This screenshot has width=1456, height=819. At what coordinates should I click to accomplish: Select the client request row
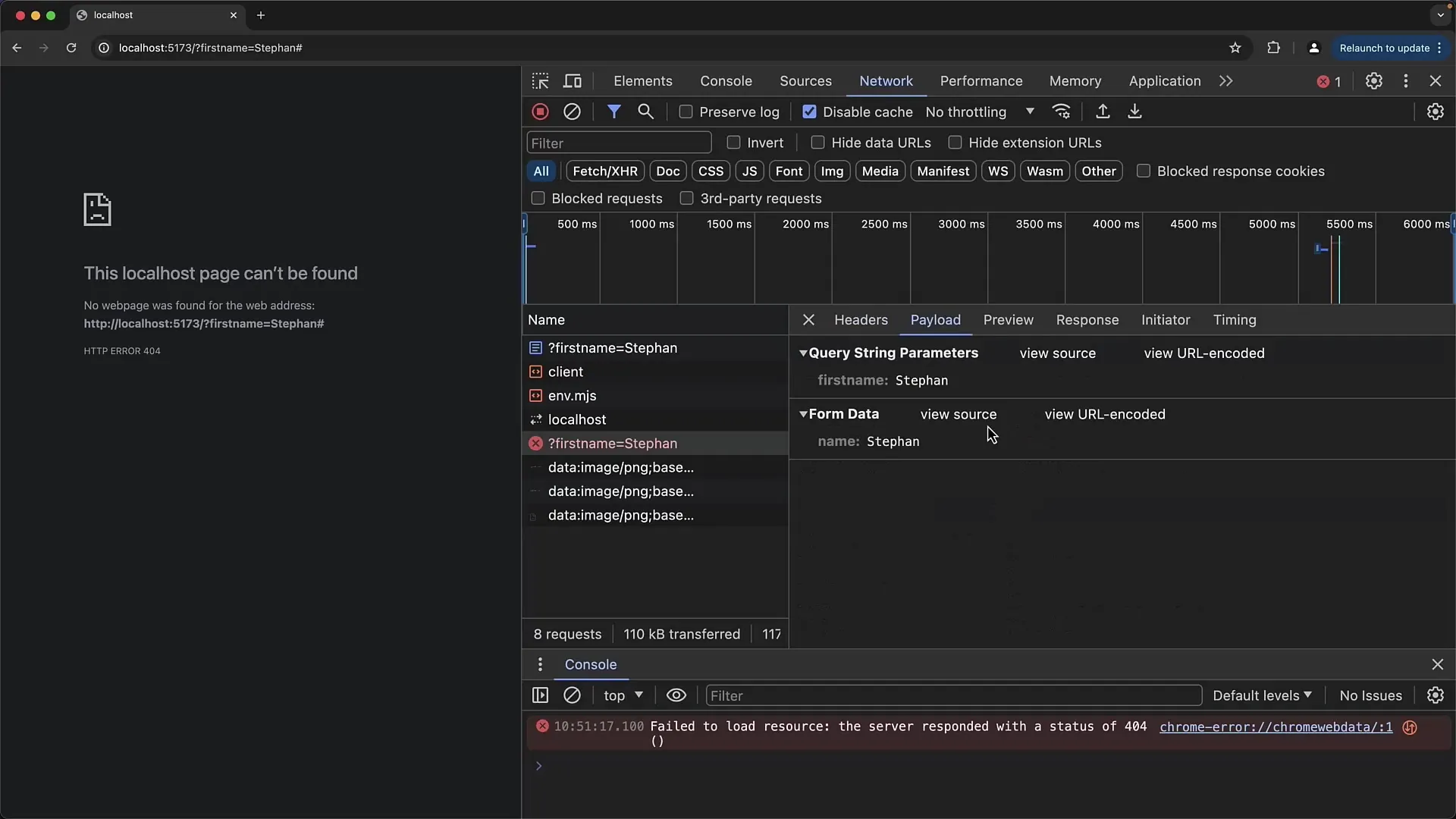click(x=655, y=372)
